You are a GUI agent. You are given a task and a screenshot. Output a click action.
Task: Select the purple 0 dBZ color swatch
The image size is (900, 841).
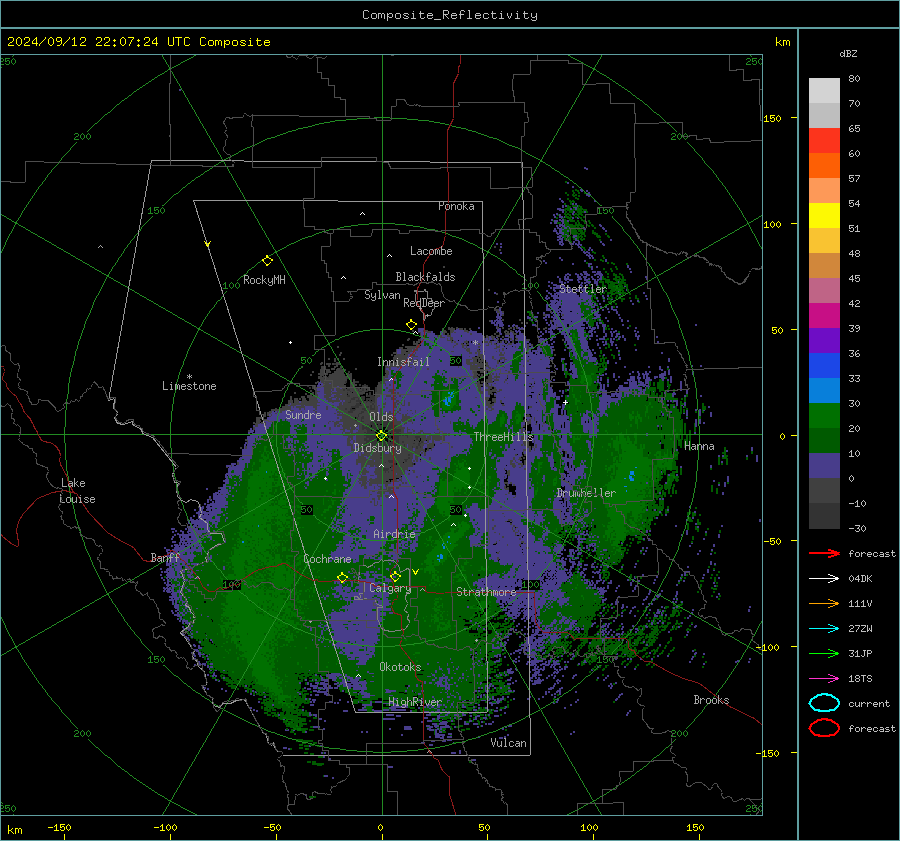(x=824, y=465)
